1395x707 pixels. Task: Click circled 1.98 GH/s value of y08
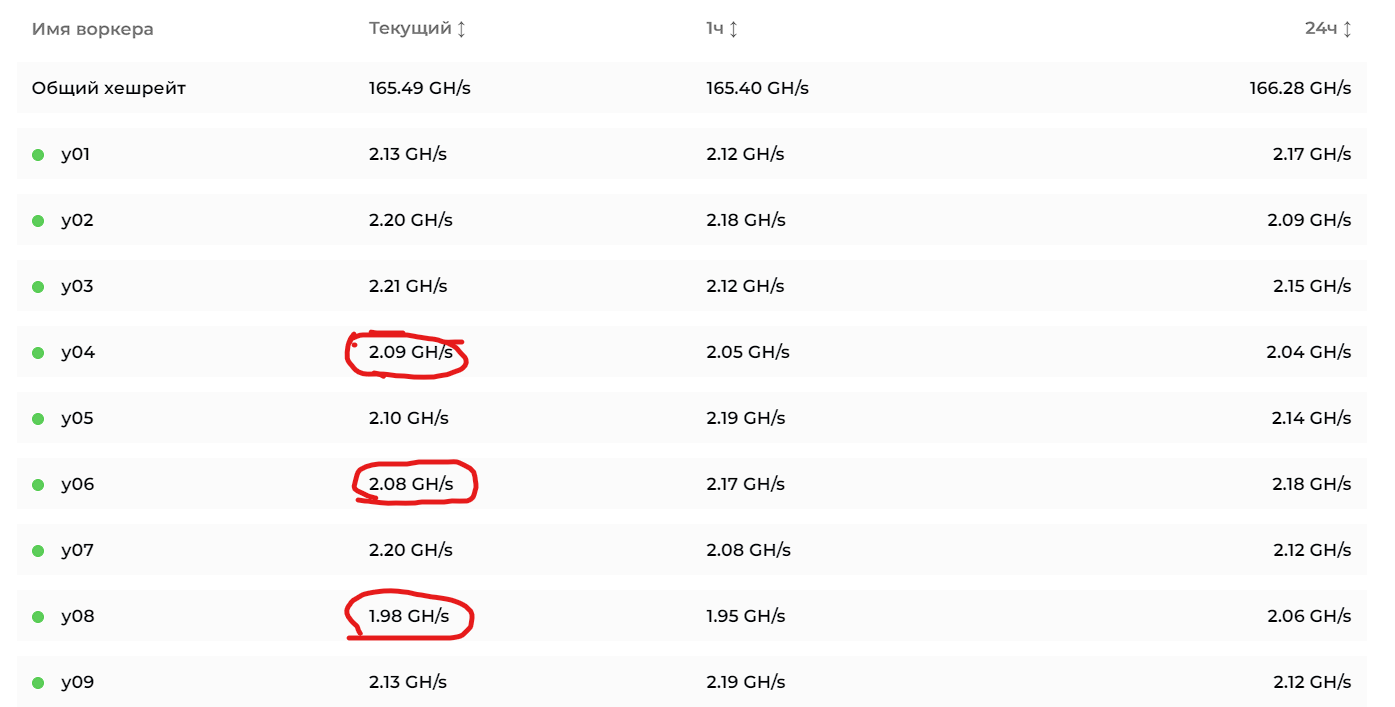pyautogui.click(x=409, y=616)
